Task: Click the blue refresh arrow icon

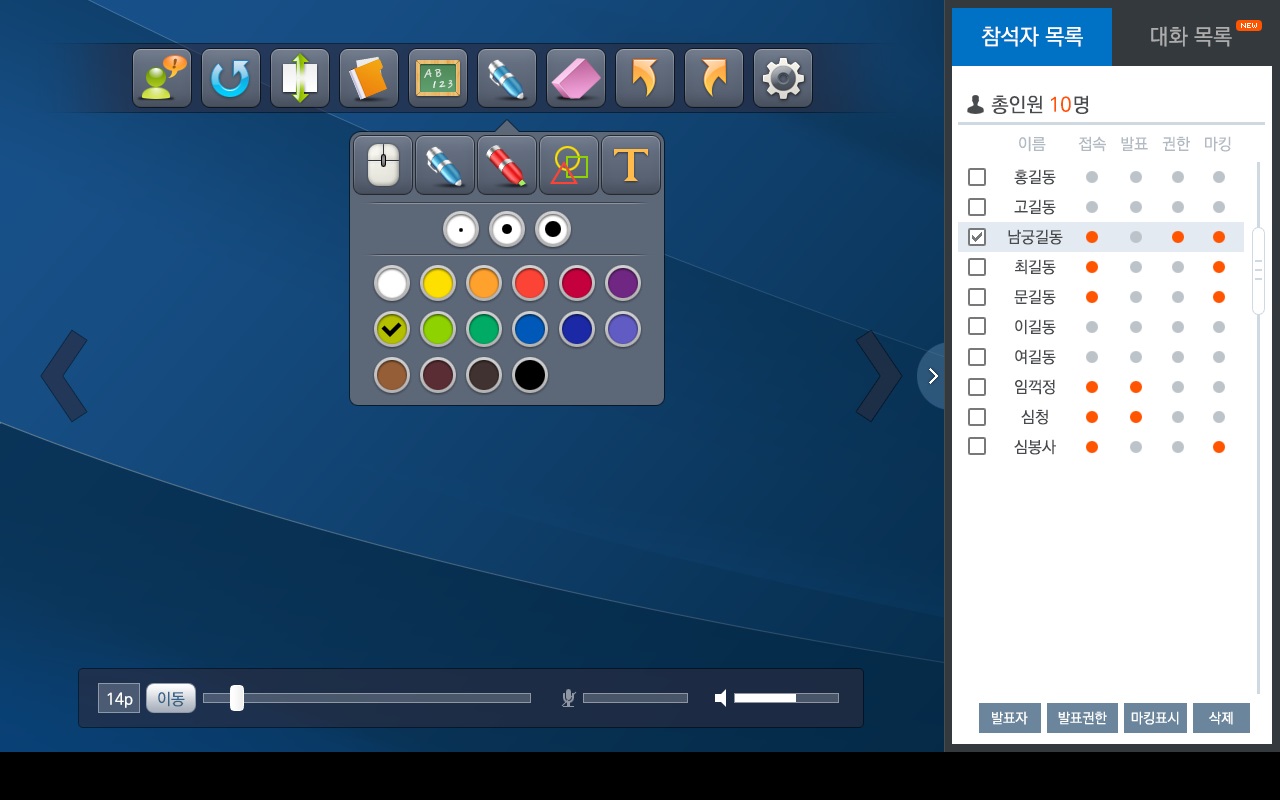Action: point(231,78)
